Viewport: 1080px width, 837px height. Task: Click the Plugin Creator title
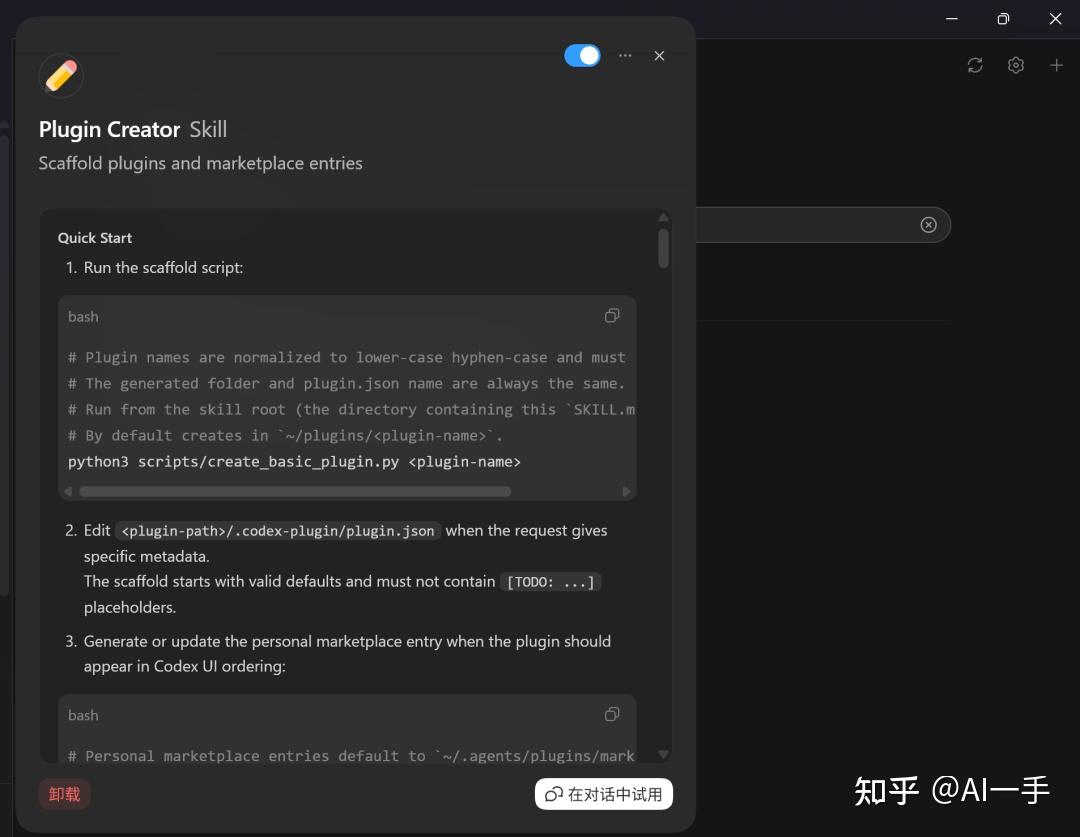[x=109, y=129]
